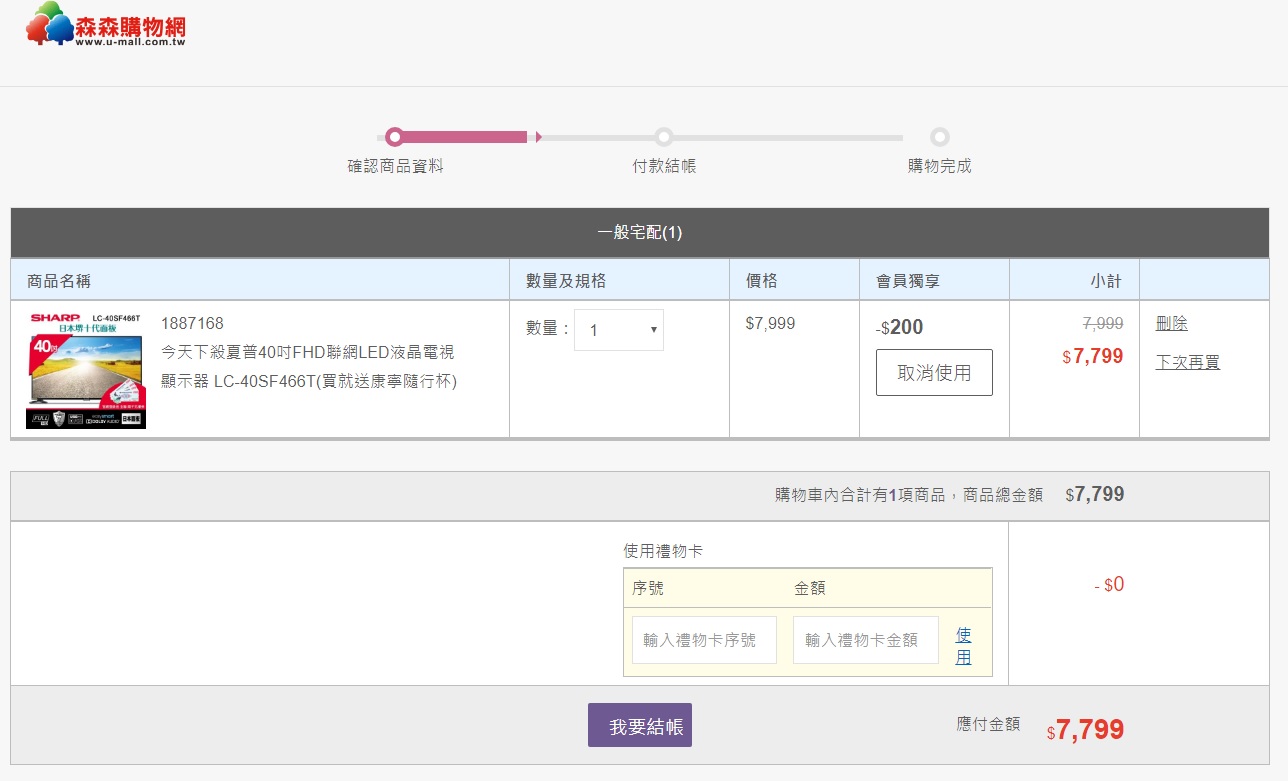This screenshot has height=781, width=1288.
Task: Click the 確認商品資料 step label
Action: pyautogui.click(x=395, y=166)
